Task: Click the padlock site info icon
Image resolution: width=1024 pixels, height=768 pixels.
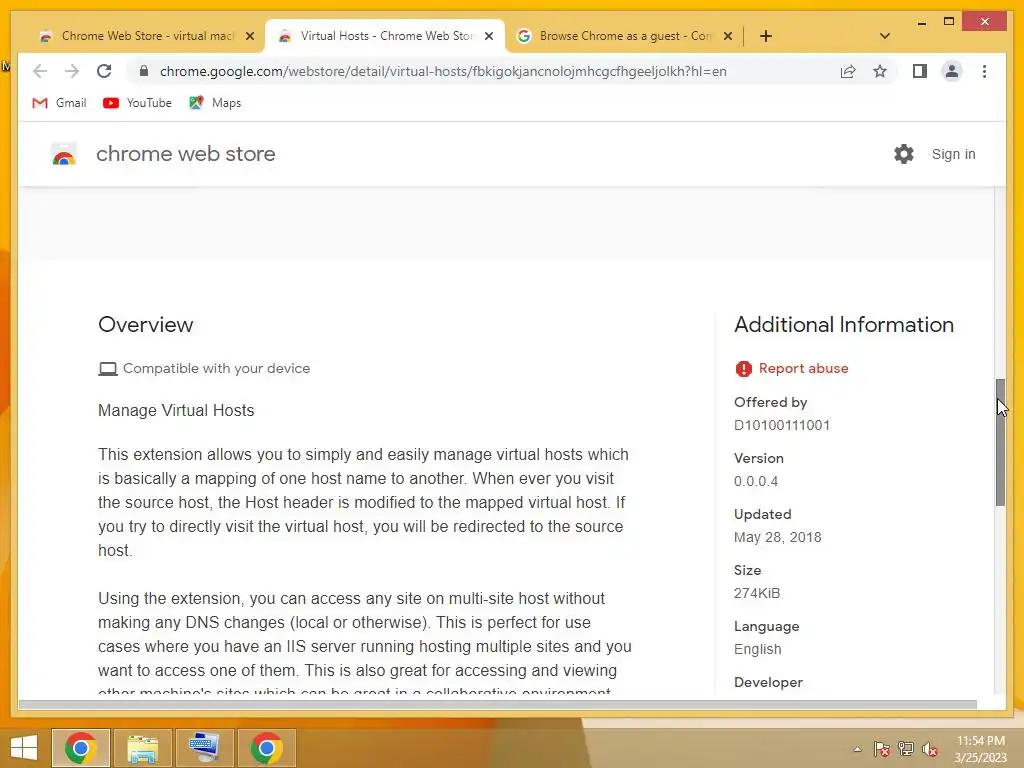Action: (x=144, y=71)
